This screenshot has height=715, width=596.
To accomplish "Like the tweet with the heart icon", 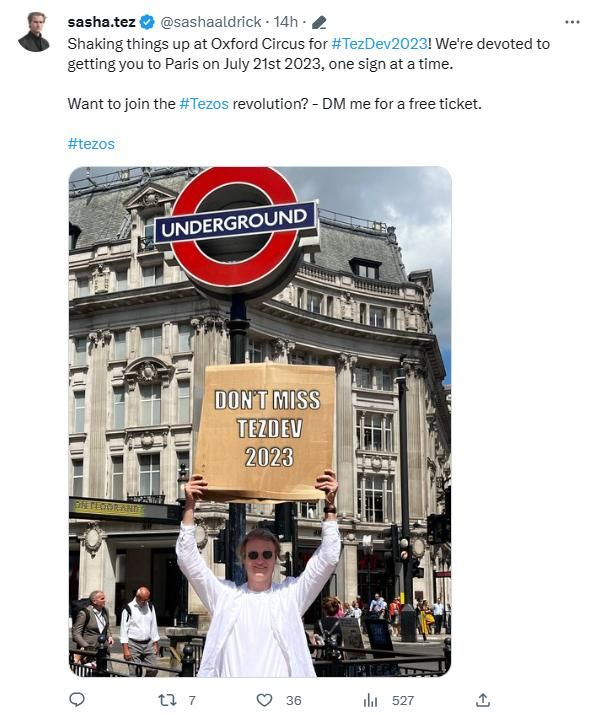I will (x=264, y=700).
